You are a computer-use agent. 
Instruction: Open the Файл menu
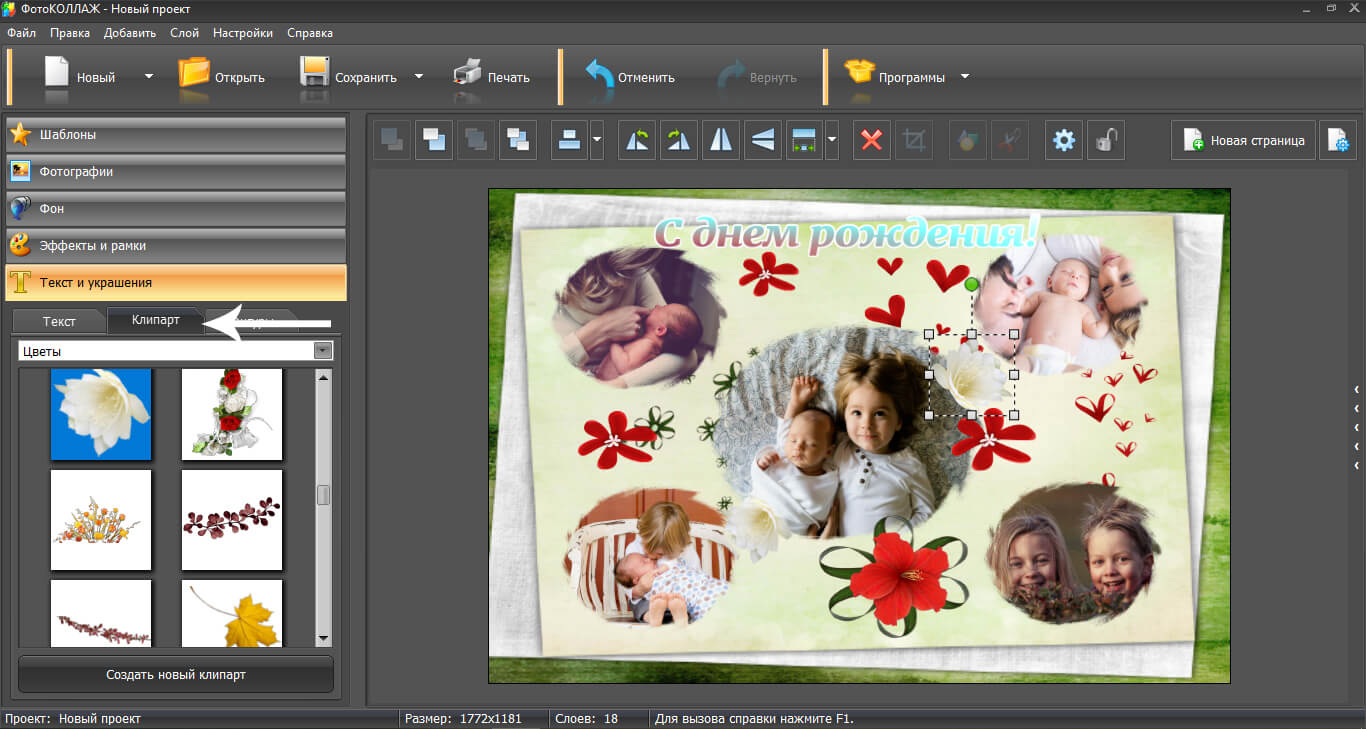pyautogui.click(x=21, y=33)
